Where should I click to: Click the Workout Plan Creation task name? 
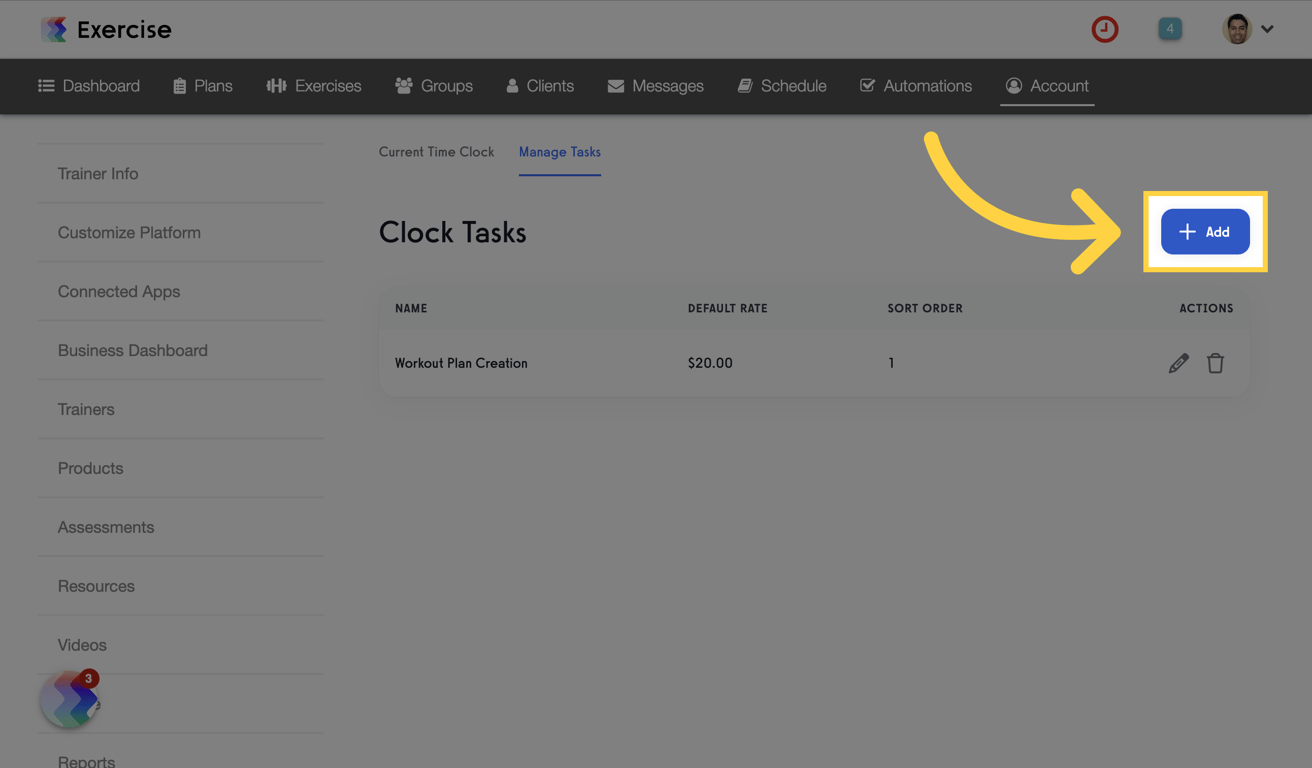tap(461, 363)
